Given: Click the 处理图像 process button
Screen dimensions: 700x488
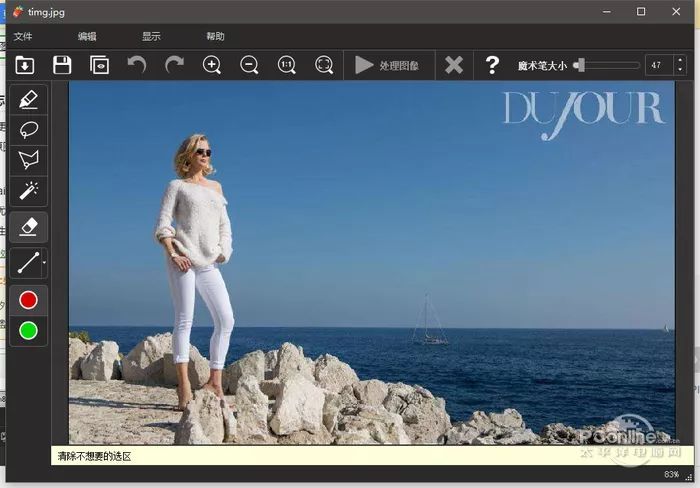Looking at the screenshot, I should pyautogui.click(x=387, y=66).
